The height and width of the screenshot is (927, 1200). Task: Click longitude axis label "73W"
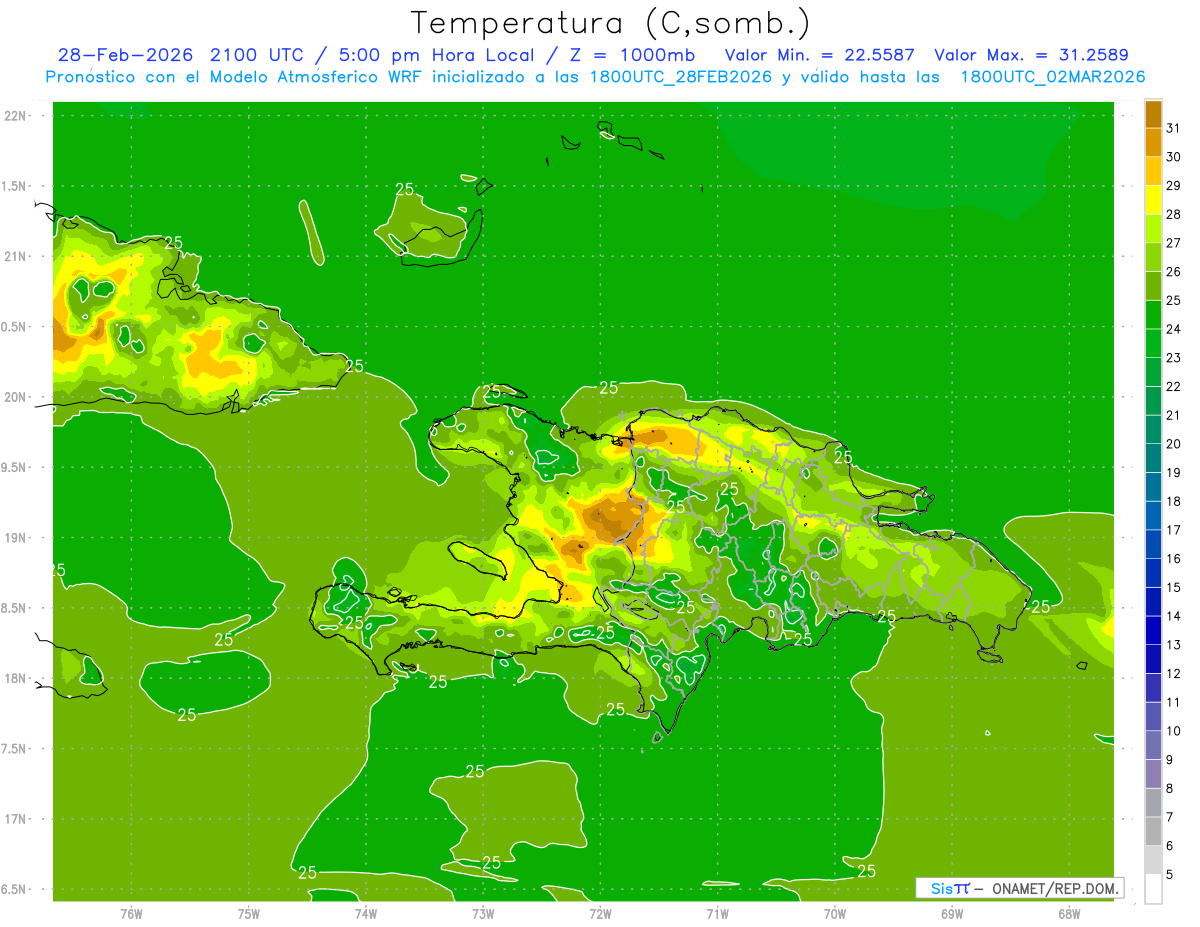point(483,913)
